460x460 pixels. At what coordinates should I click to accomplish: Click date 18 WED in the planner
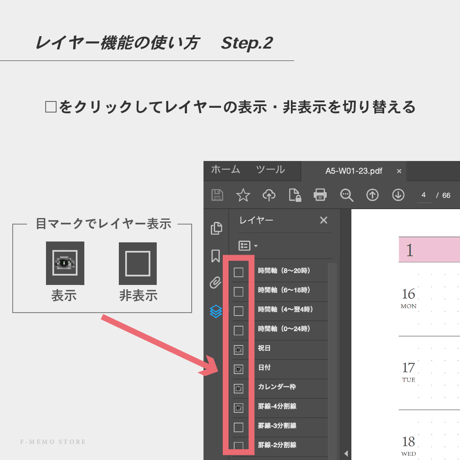click(x=409, y=446)
